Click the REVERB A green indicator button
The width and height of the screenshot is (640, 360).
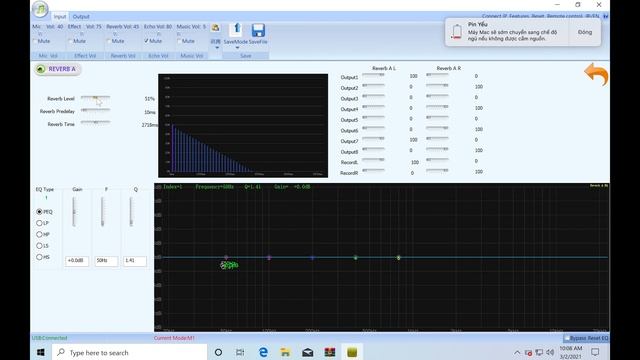click(x=40, y=69)
